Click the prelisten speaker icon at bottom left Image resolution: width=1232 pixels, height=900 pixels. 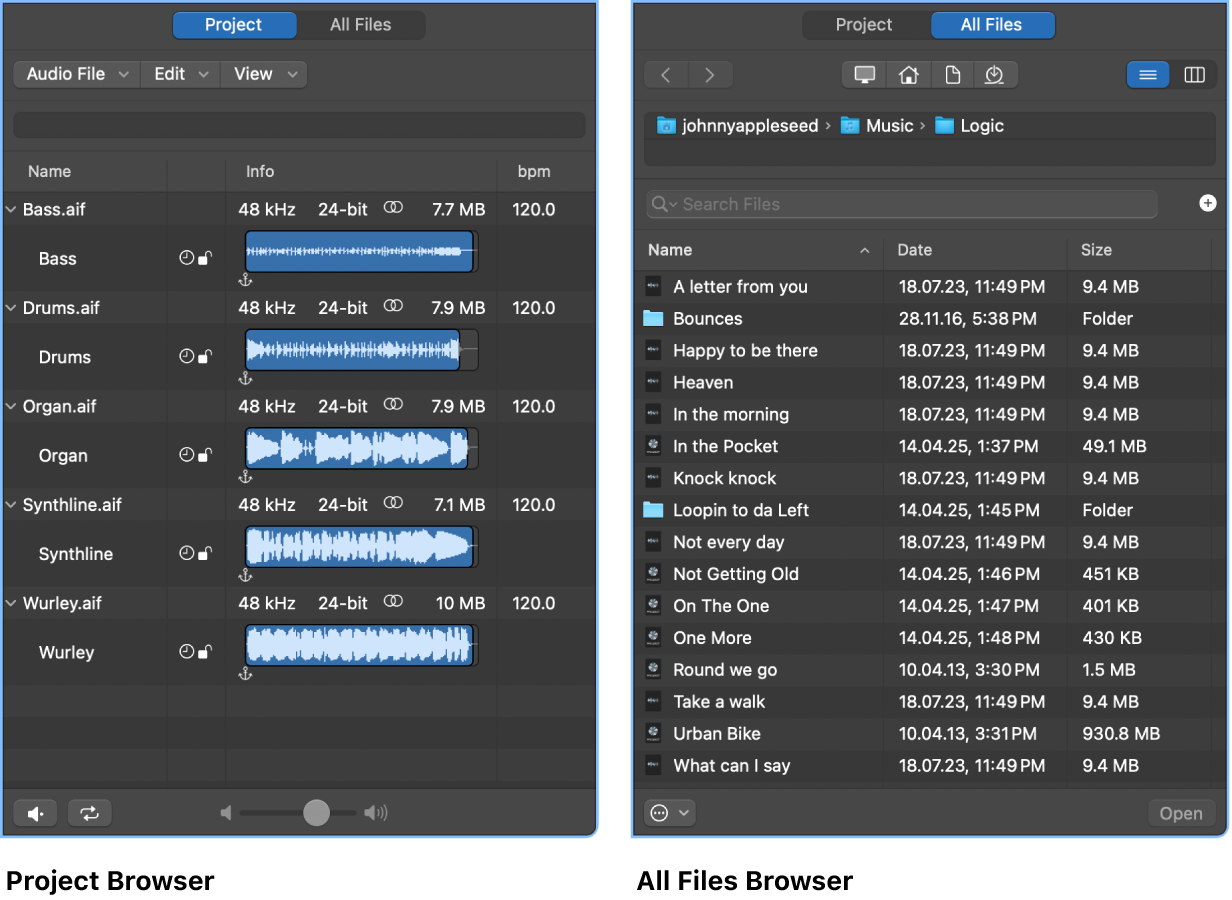point(34,813)
